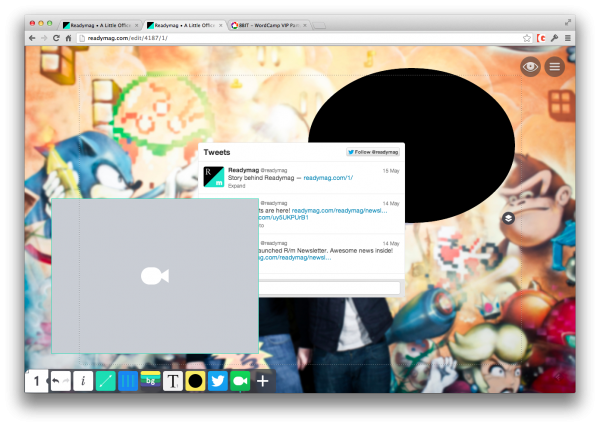Screen dimensions: 600x427
Task: Open readymag.com/1/ tweet link
Action: click(x=328, y=178)
